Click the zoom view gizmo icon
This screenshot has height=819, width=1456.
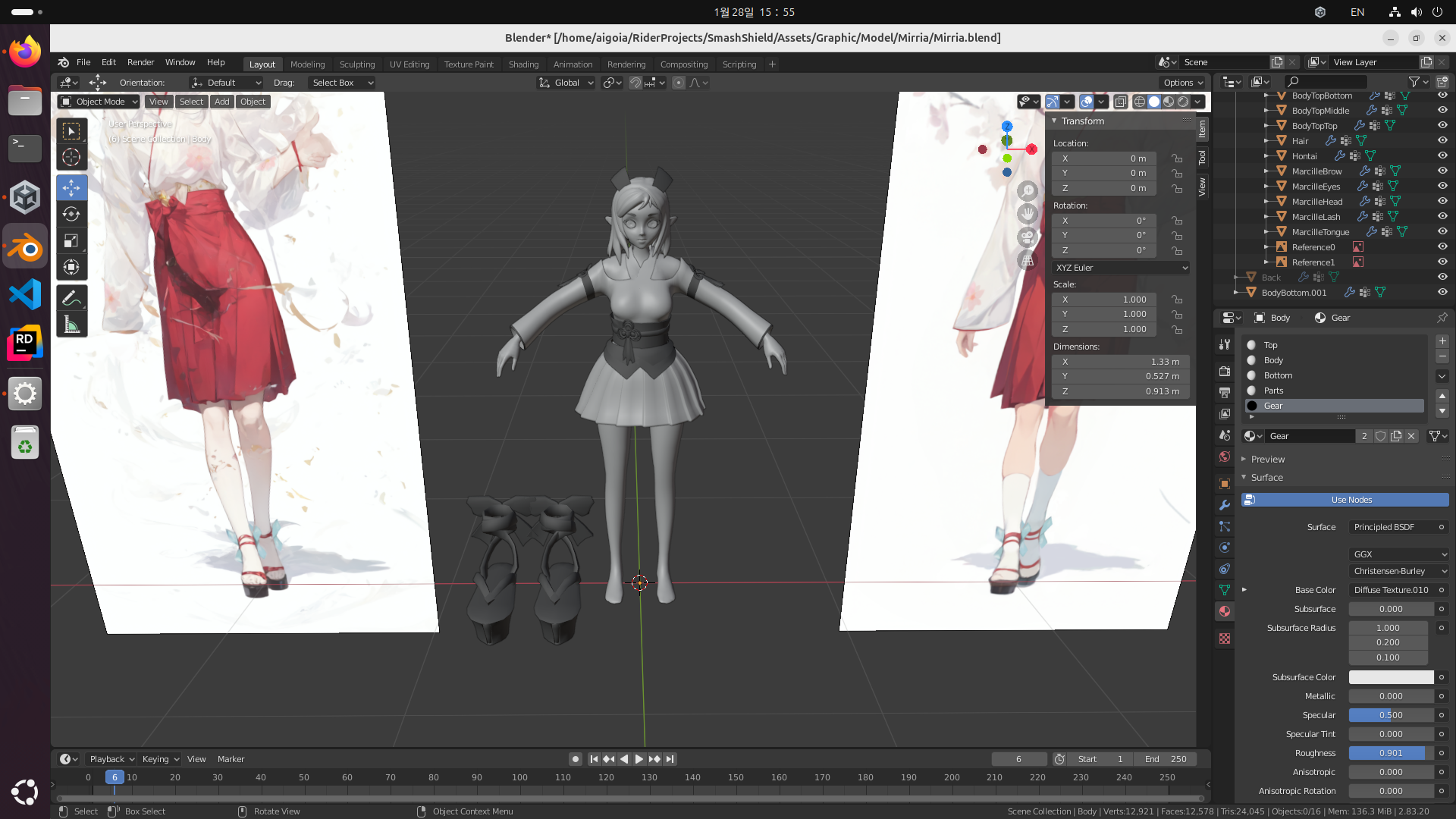[1027, 191]
